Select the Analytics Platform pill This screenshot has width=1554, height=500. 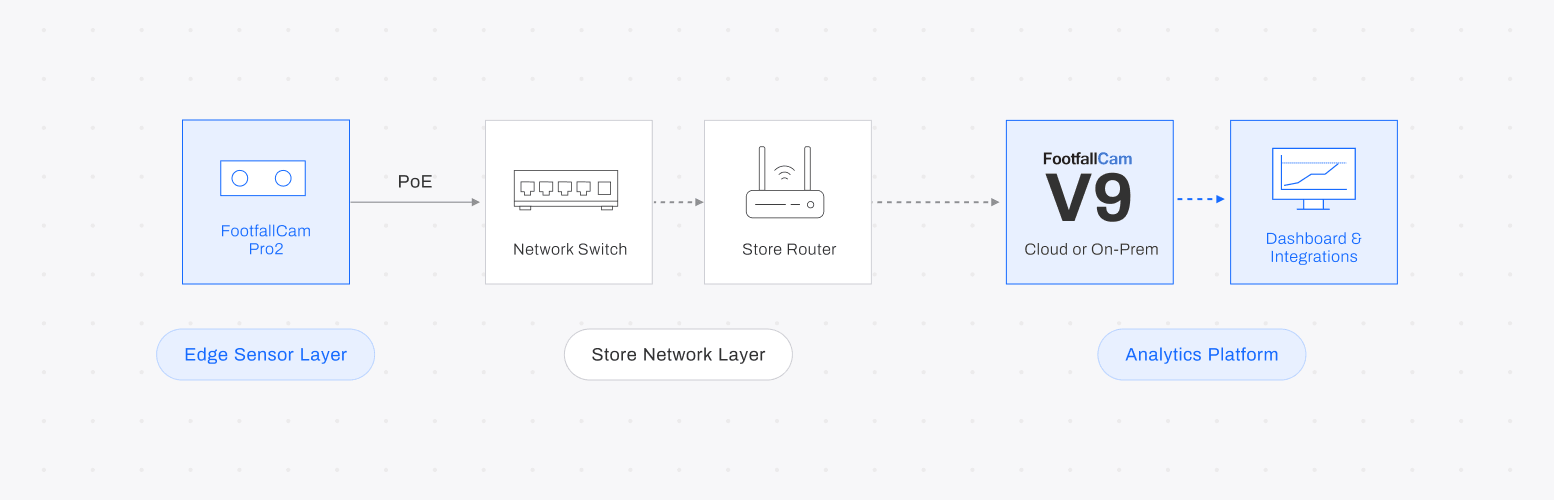(x=1201, y=355)
